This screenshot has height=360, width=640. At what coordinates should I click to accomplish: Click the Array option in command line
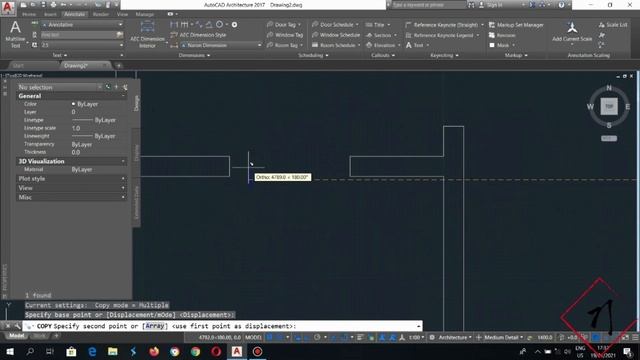pos(155,326)
